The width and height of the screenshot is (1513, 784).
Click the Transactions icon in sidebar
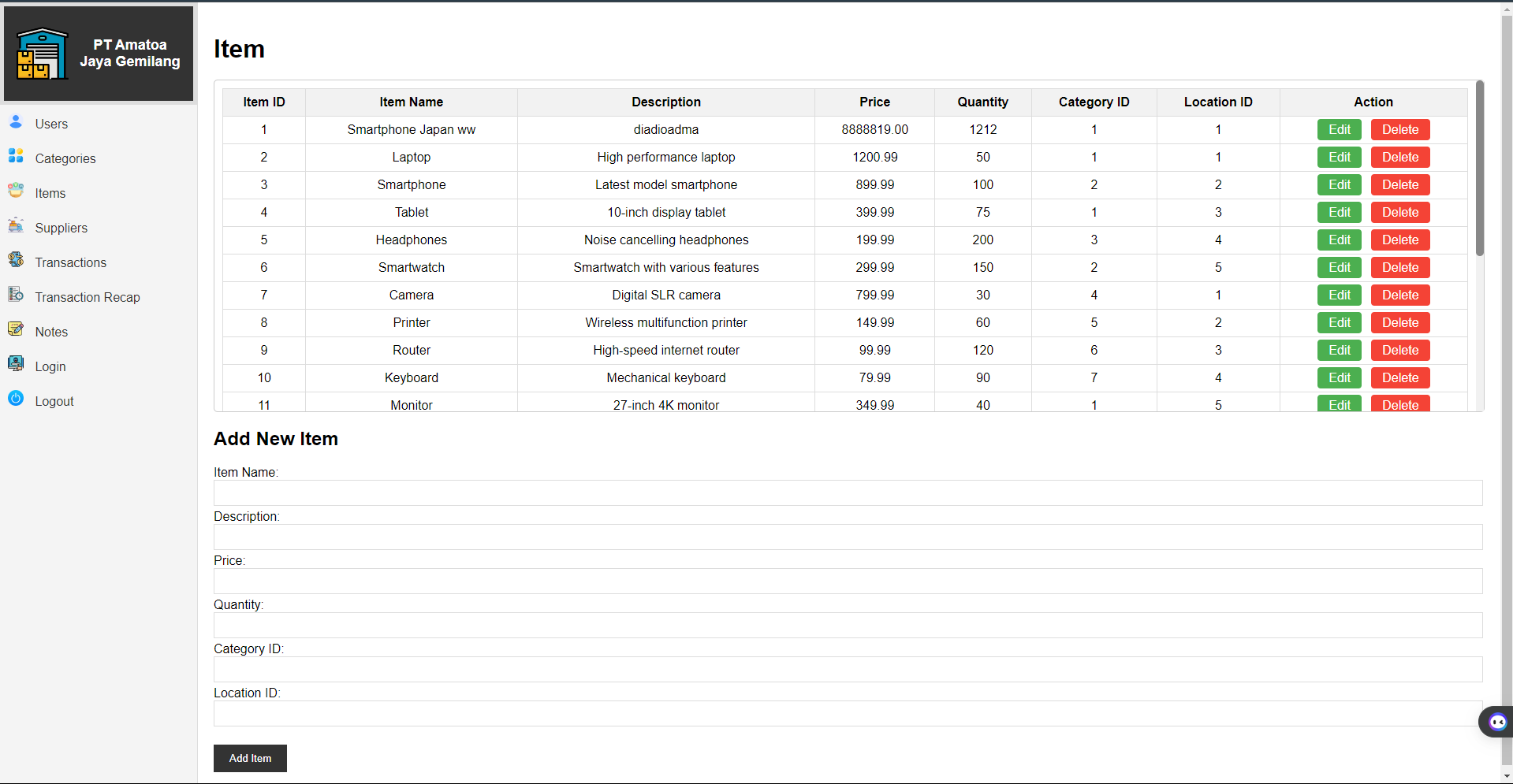coord(16,260)
